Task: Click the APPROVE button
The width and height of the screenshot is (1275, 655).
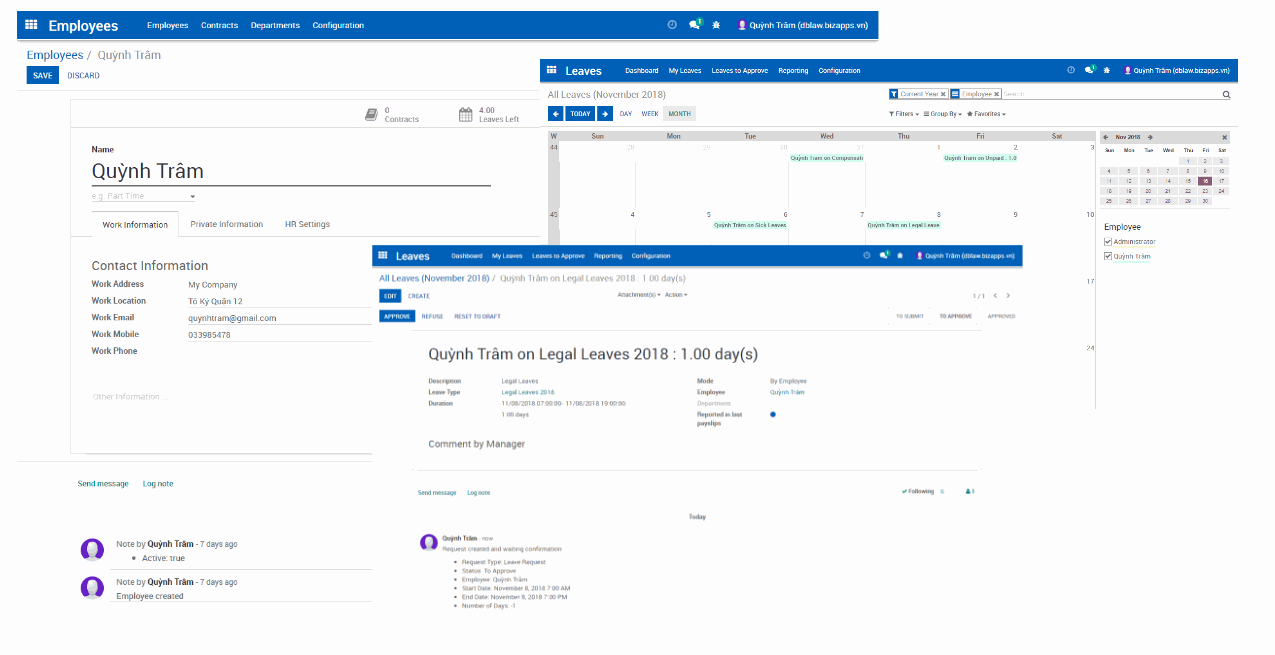Action: (397, 315)
